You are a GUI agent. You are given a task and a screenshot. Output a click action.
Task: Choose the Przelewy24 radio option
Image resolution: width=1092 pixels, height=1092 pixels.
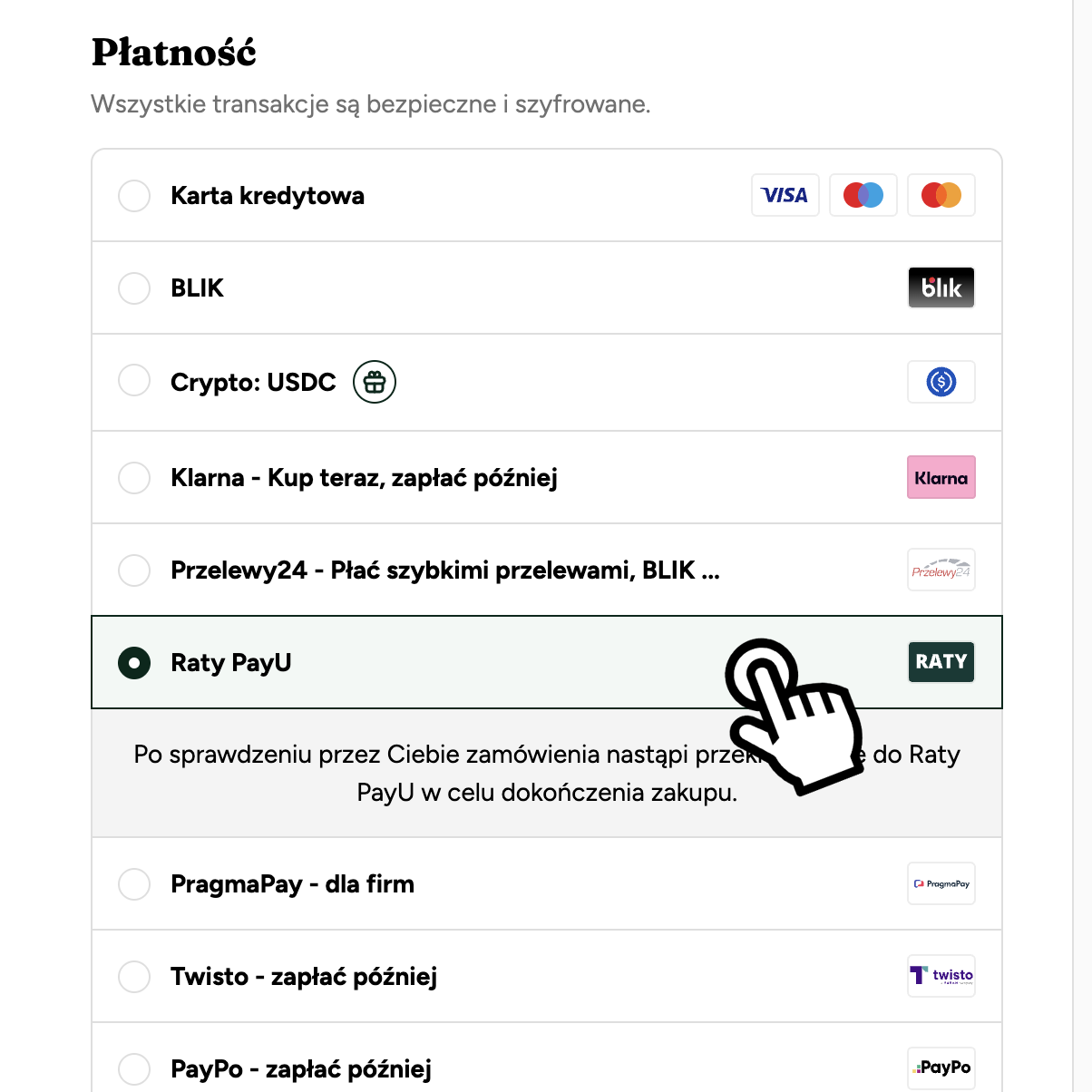[134, 570]
